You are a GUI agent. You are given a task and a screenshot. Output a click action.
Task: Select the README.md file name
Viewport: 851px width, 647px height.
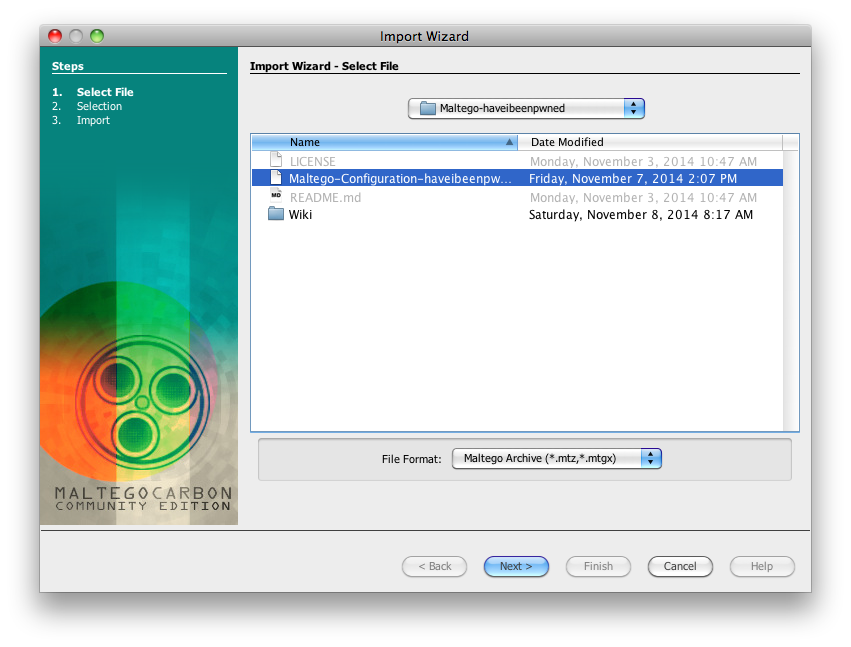click(325, 198)
